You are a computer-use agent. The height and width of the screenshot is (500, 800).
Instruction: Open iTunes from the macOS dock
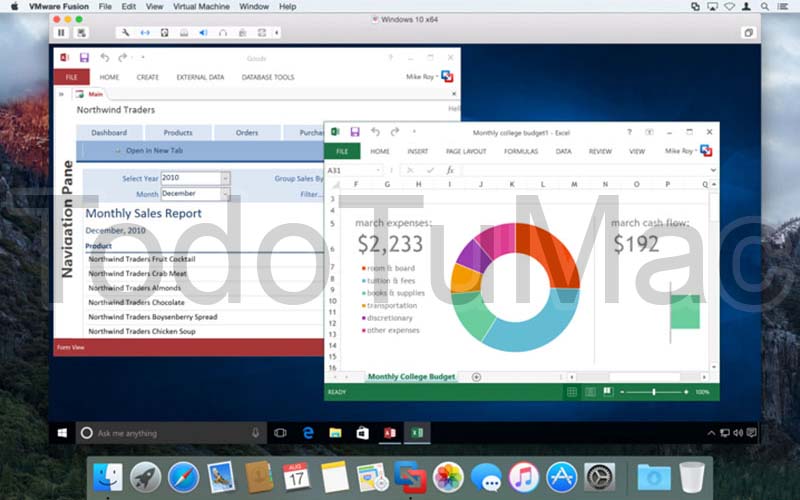pos(523,478)
